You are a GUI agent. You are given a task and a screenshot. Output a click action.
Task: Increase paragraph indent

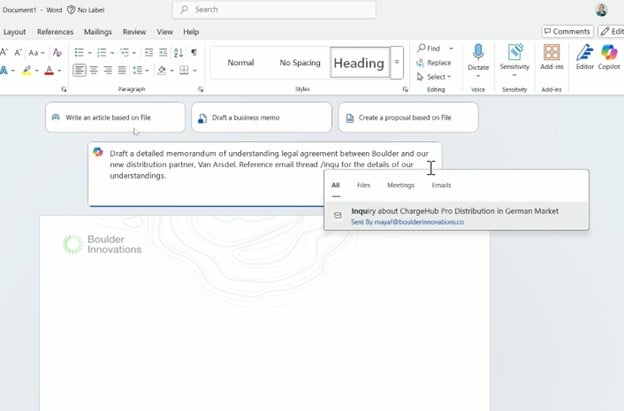pyautogui.click(x=163, y=53)
